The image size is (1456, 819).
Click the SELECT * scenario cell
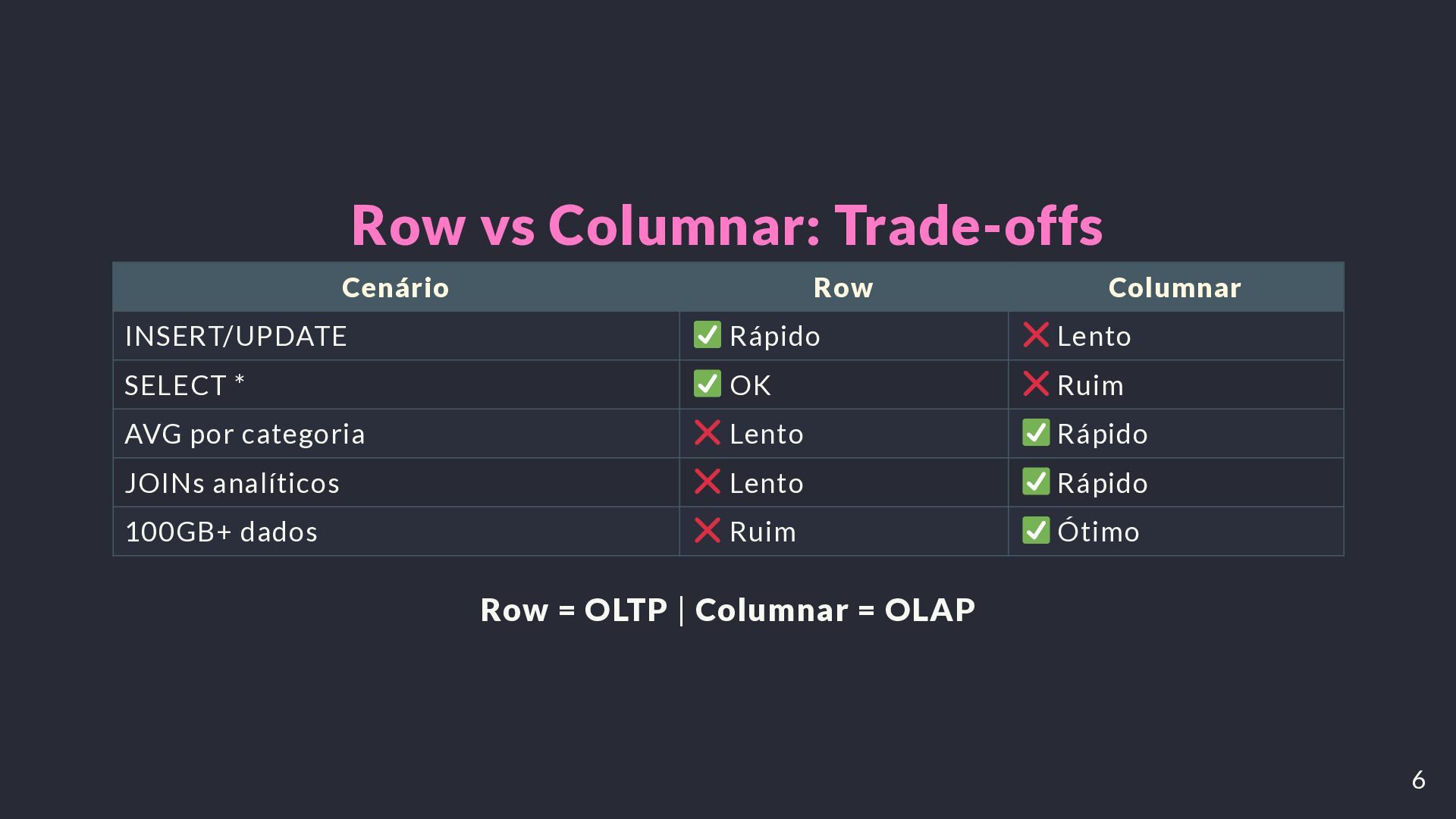396,384
